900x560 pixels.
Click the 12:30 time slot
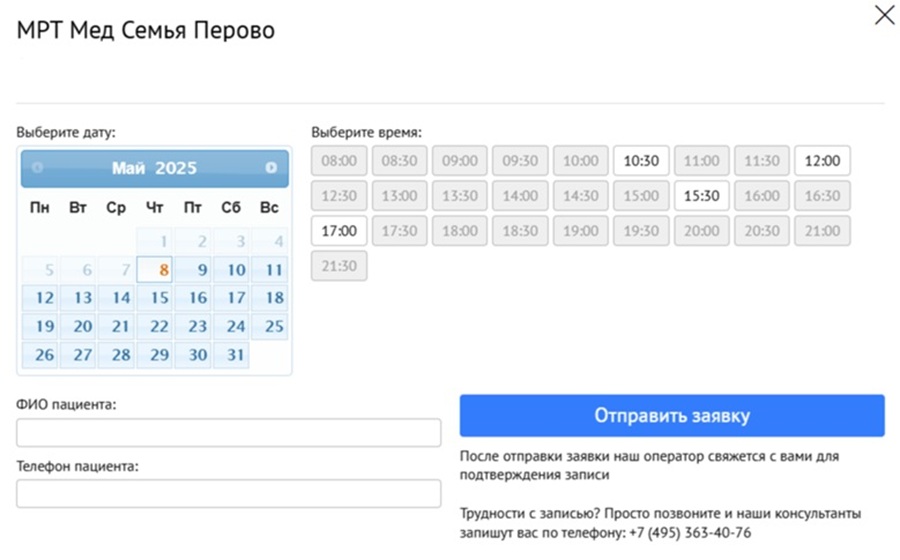tap(339, 196)
